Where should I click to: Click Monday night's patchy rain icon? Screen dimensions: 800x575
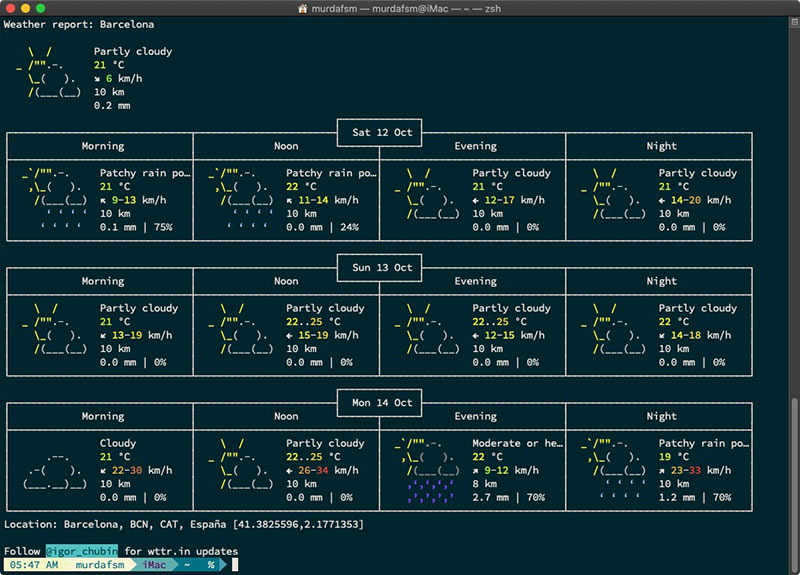click(x=614, y=470)
